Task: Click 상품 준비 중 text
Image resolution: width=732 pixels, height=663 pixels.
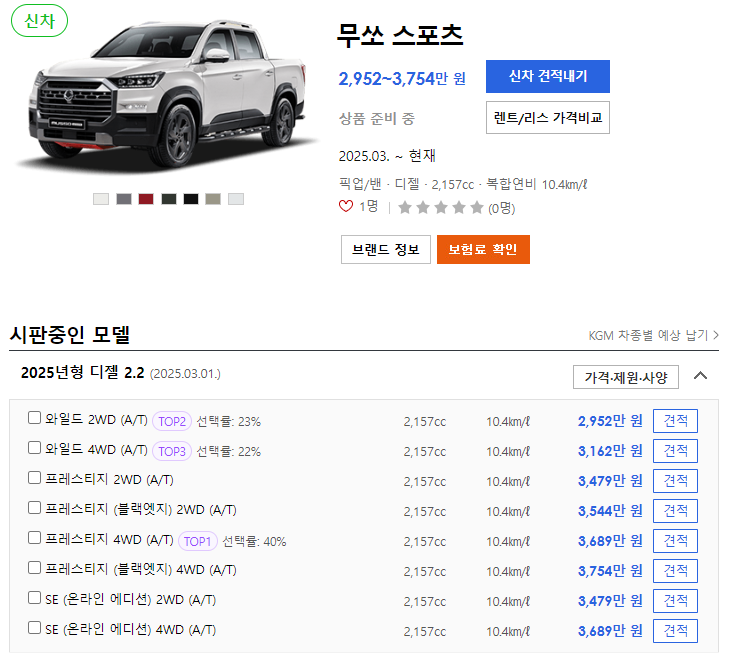Action: point(377,119)
